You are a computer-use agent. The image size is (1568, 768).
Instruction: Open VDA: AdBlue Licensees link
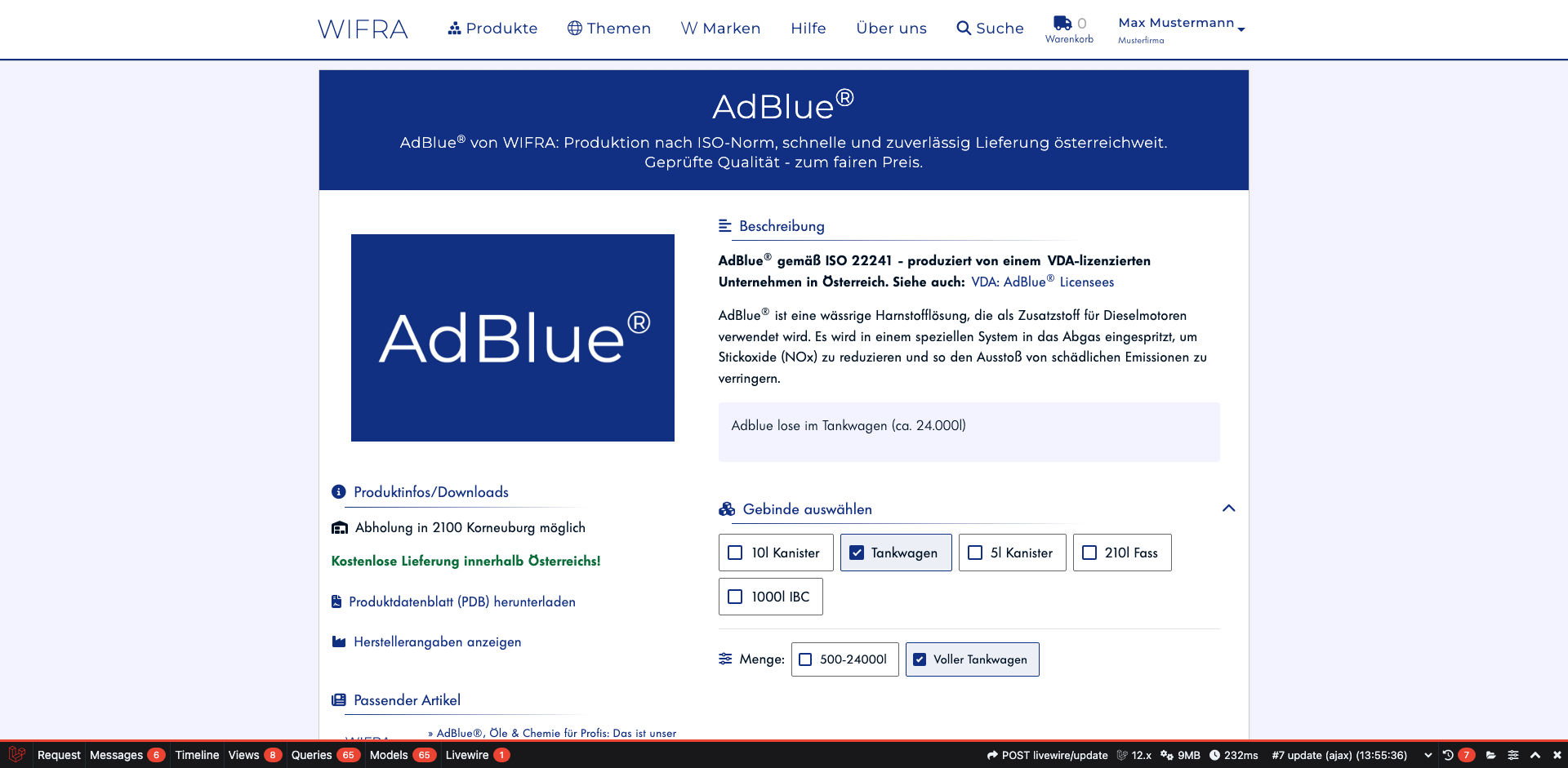coord(1042,282)
